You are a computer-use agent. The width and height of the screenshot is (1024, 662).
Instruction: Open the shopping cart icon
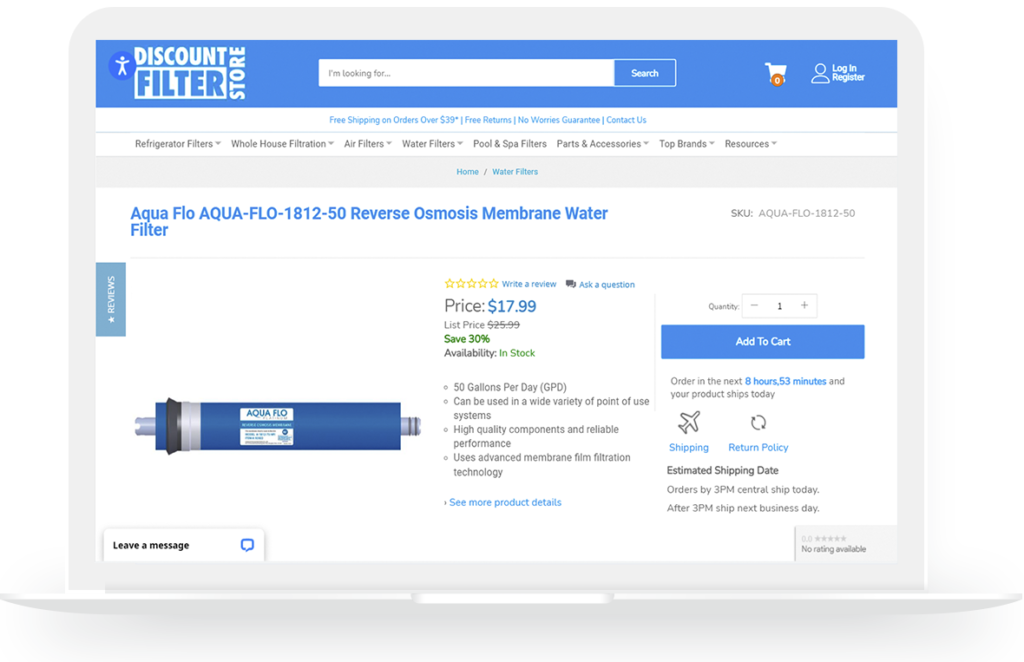775,73
